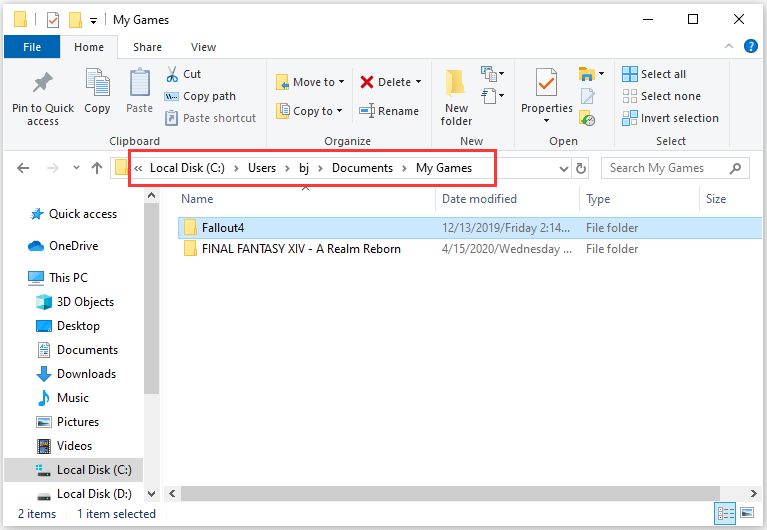Click the horizontal scrollbar in file list
This screenshot has width=767, height=530.
(x=450, y=493)
